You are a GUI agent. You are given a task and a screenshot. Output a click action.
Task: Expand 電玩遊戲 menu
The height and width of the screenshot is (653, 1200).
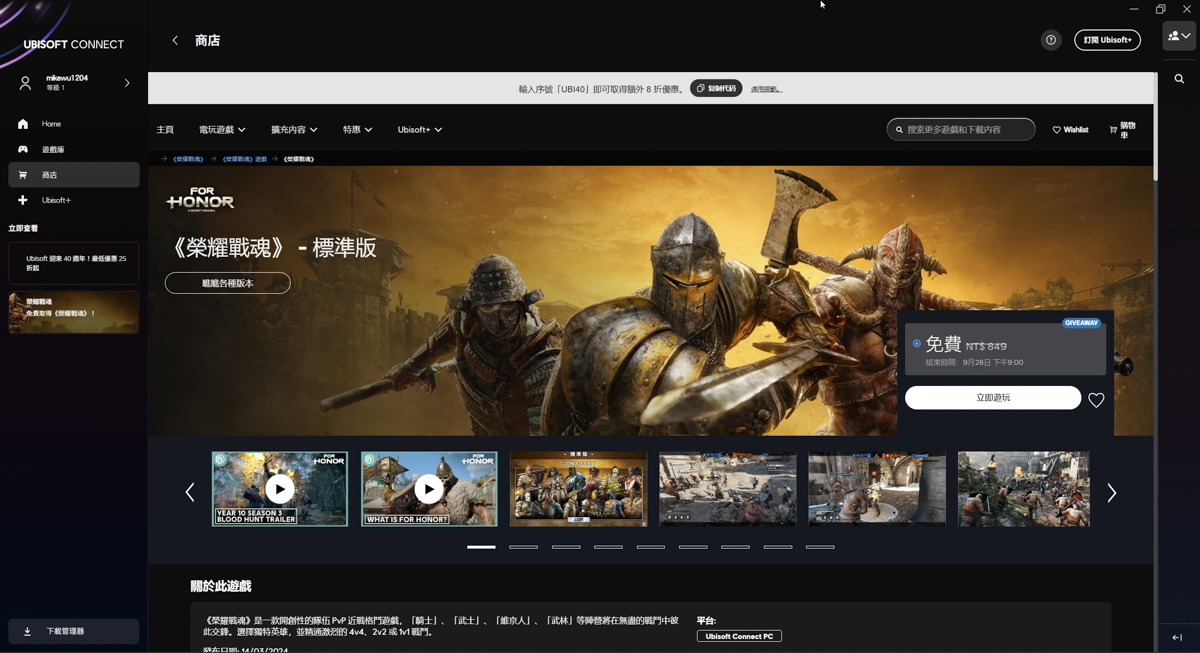tap(222, 130)
